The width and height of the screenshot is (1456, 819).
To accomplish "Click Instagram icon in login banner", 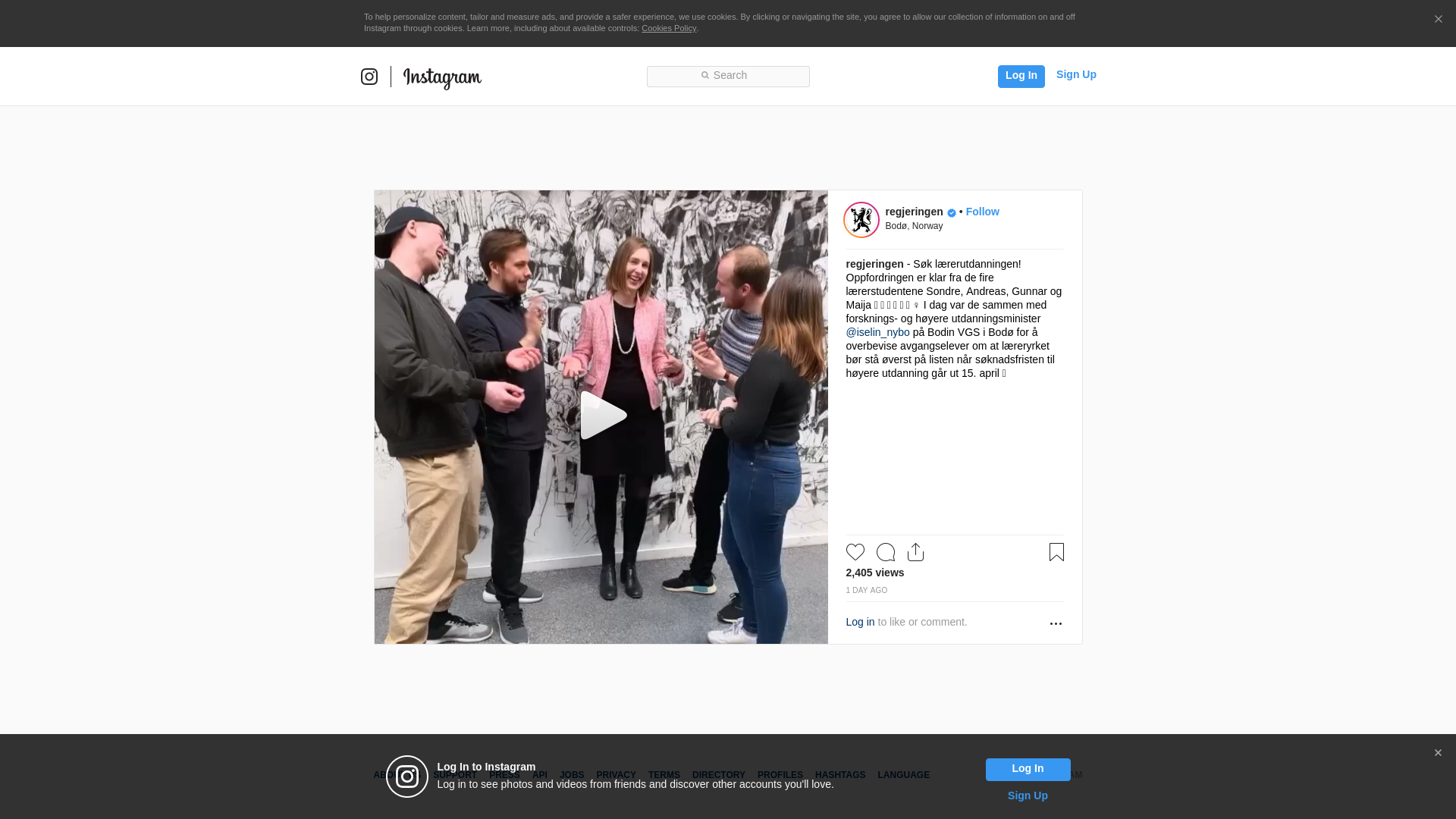I will [407, 777].
